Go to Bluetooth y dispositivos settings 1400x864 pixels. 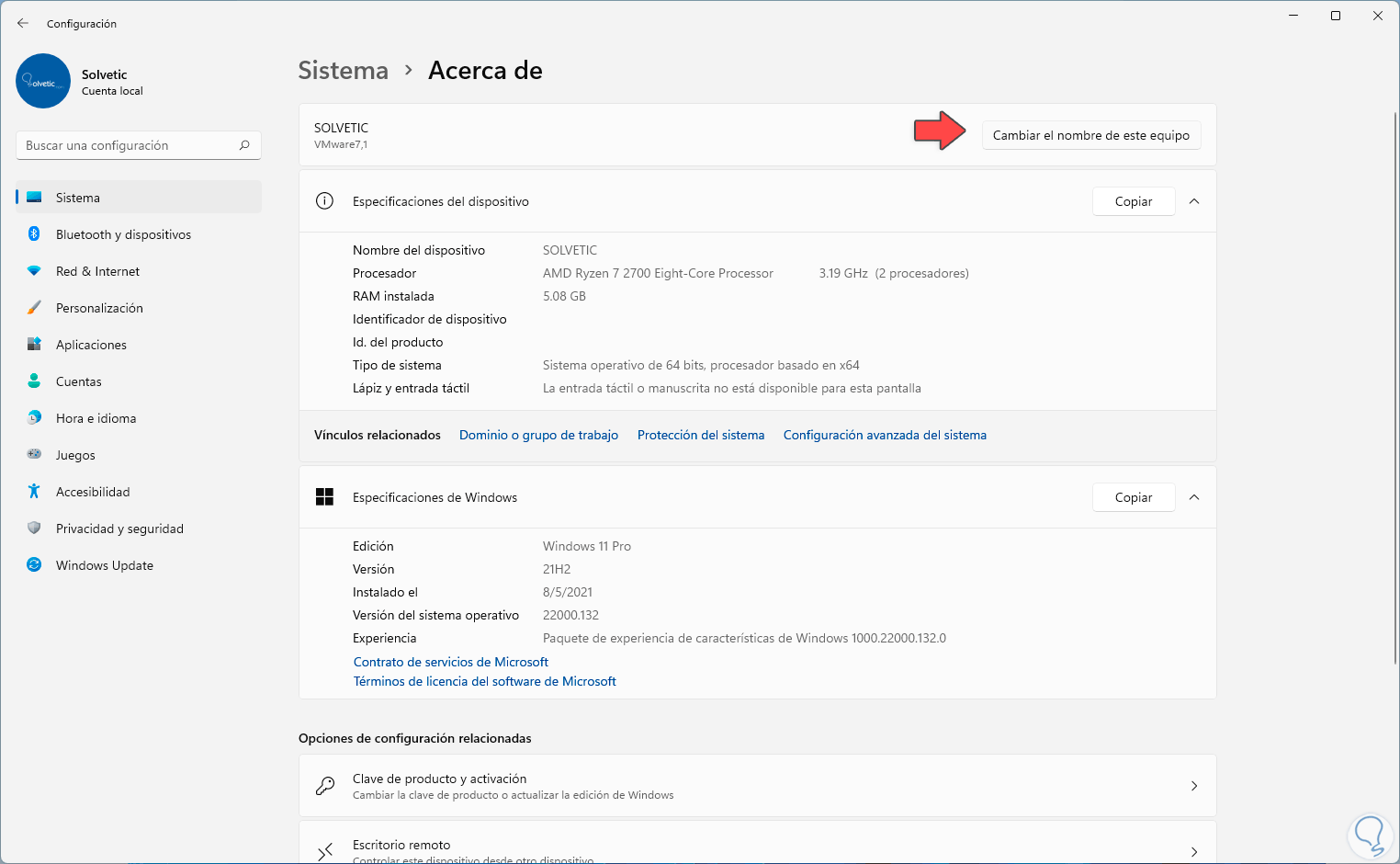pos(139,234)
